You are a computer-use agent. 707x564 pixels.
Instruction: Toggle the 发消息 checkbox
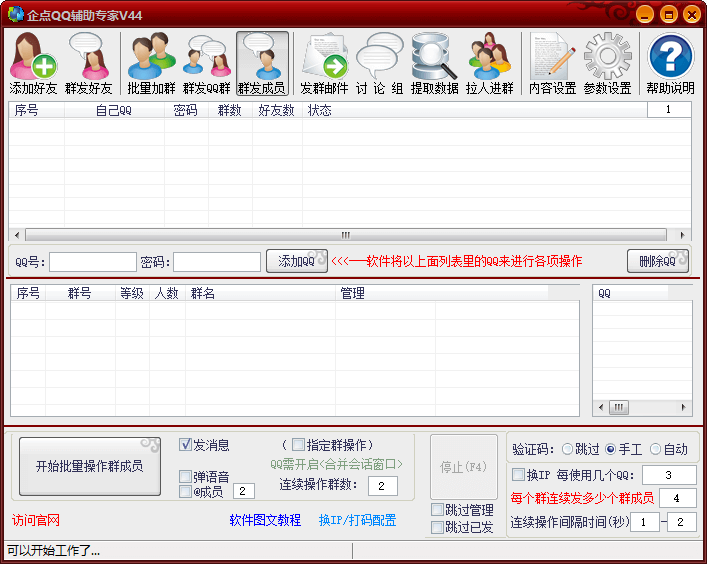(x=185, y=445)
